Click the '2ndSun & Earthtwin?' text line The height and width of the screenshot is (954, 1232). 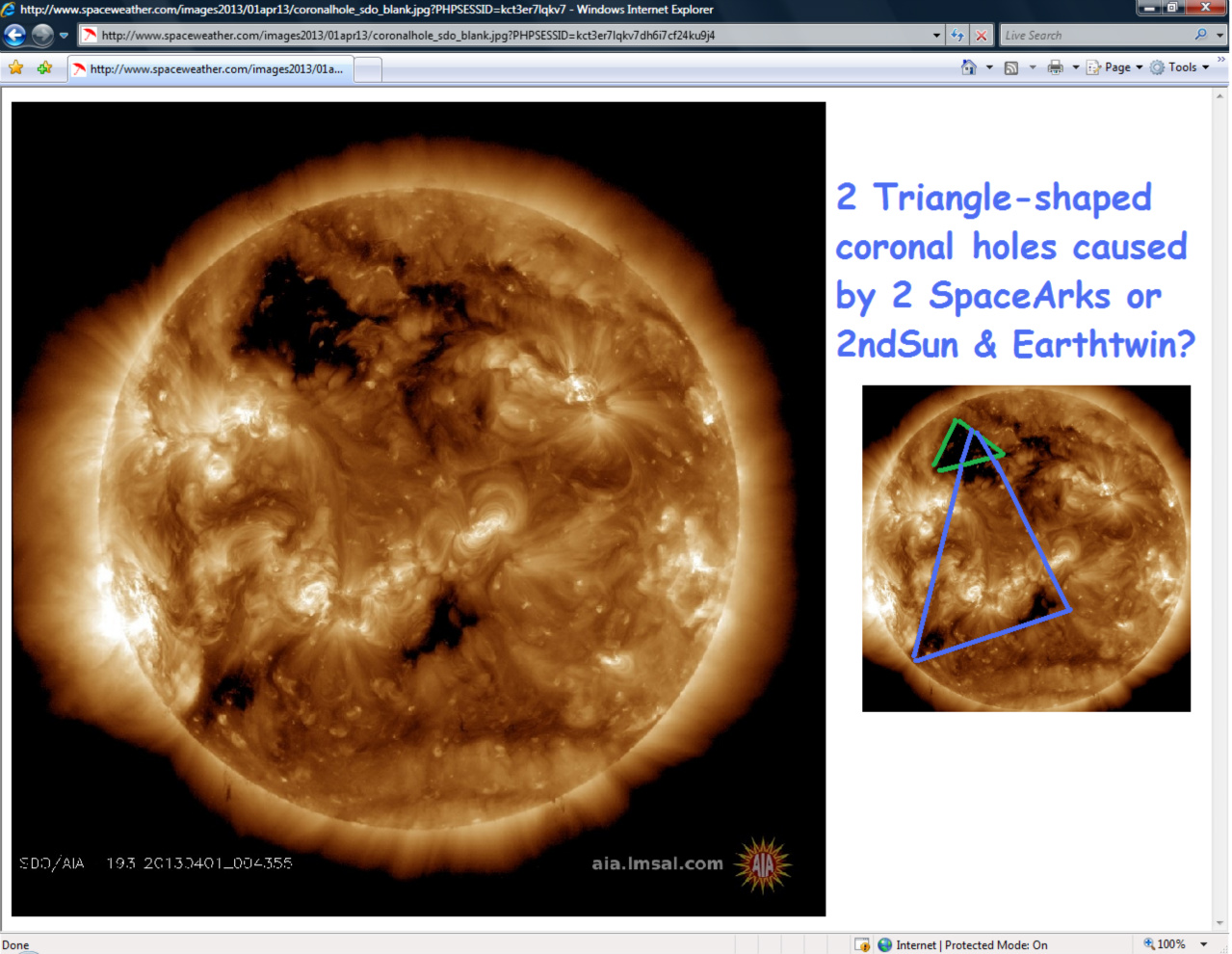(1015, 344)
